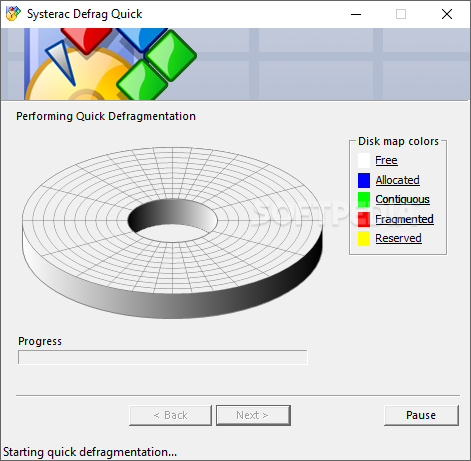Click the Progress bar
The height and width of the screenshot is (461, 471).
click(x=163, y=357)
